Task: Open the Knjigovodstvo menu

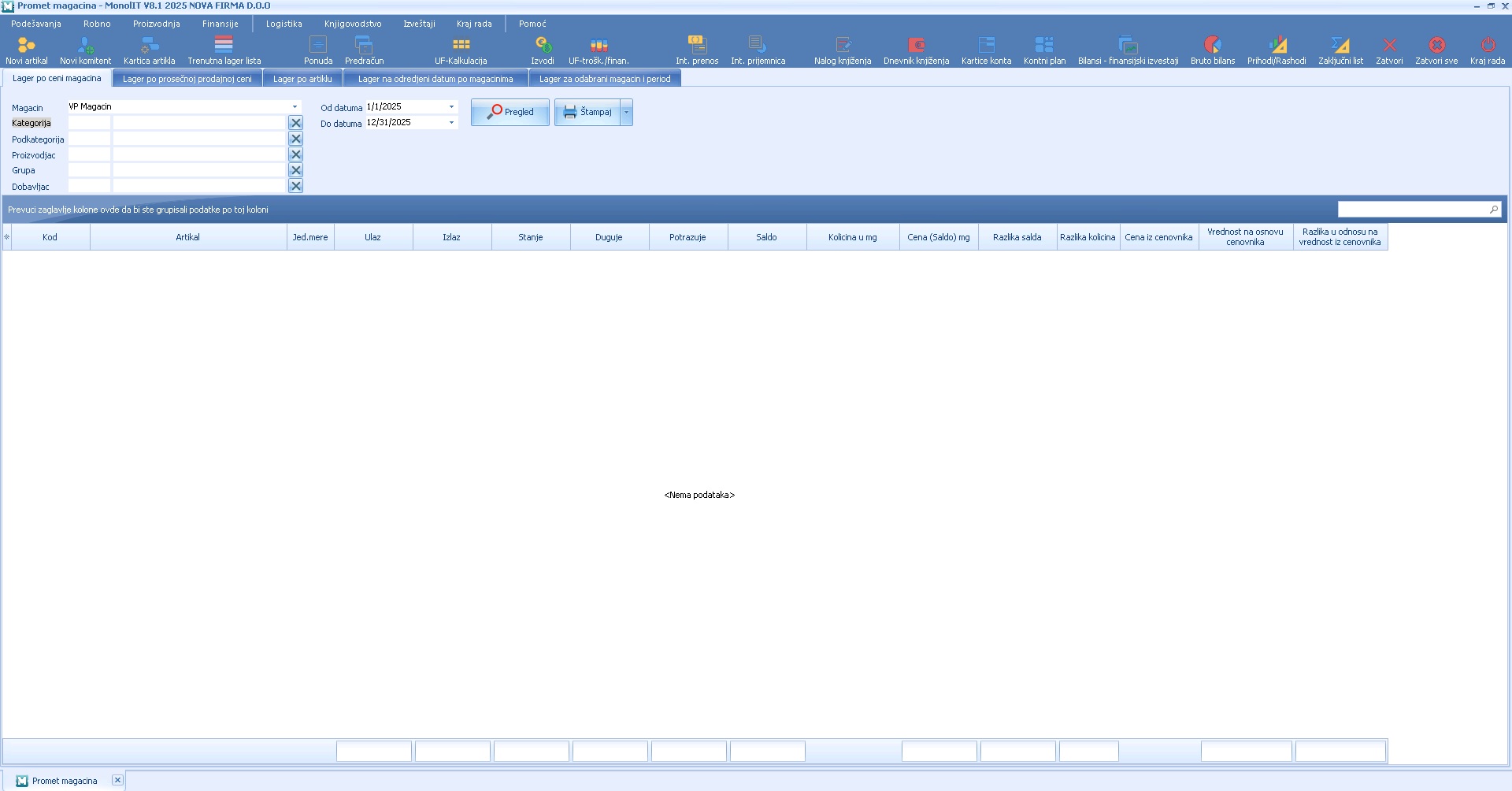Action: click(x=353, y=24)
